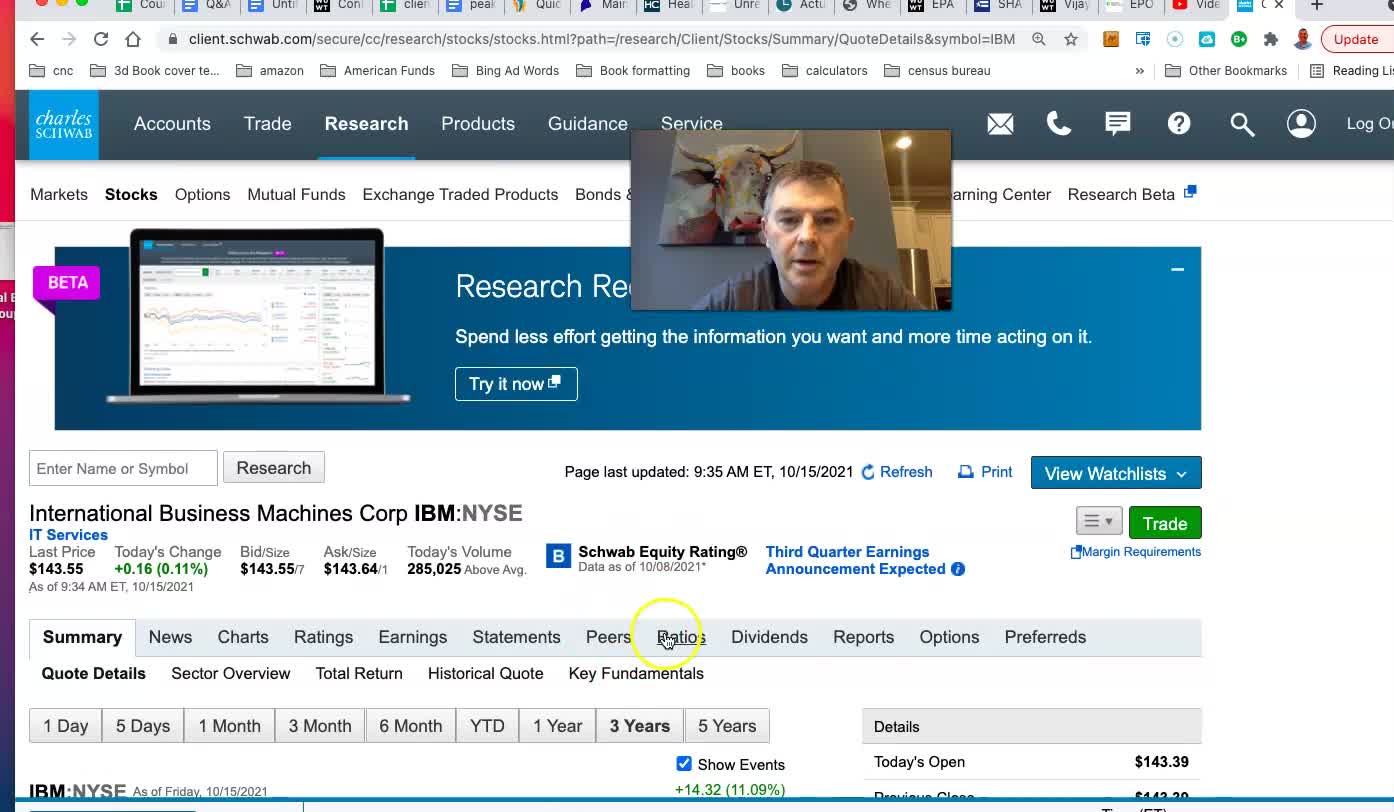Image resolution: width=1394 pixels, height=812 pixels.
Task: Click the Chrome profile avatar
Action: coord(1302,39)
